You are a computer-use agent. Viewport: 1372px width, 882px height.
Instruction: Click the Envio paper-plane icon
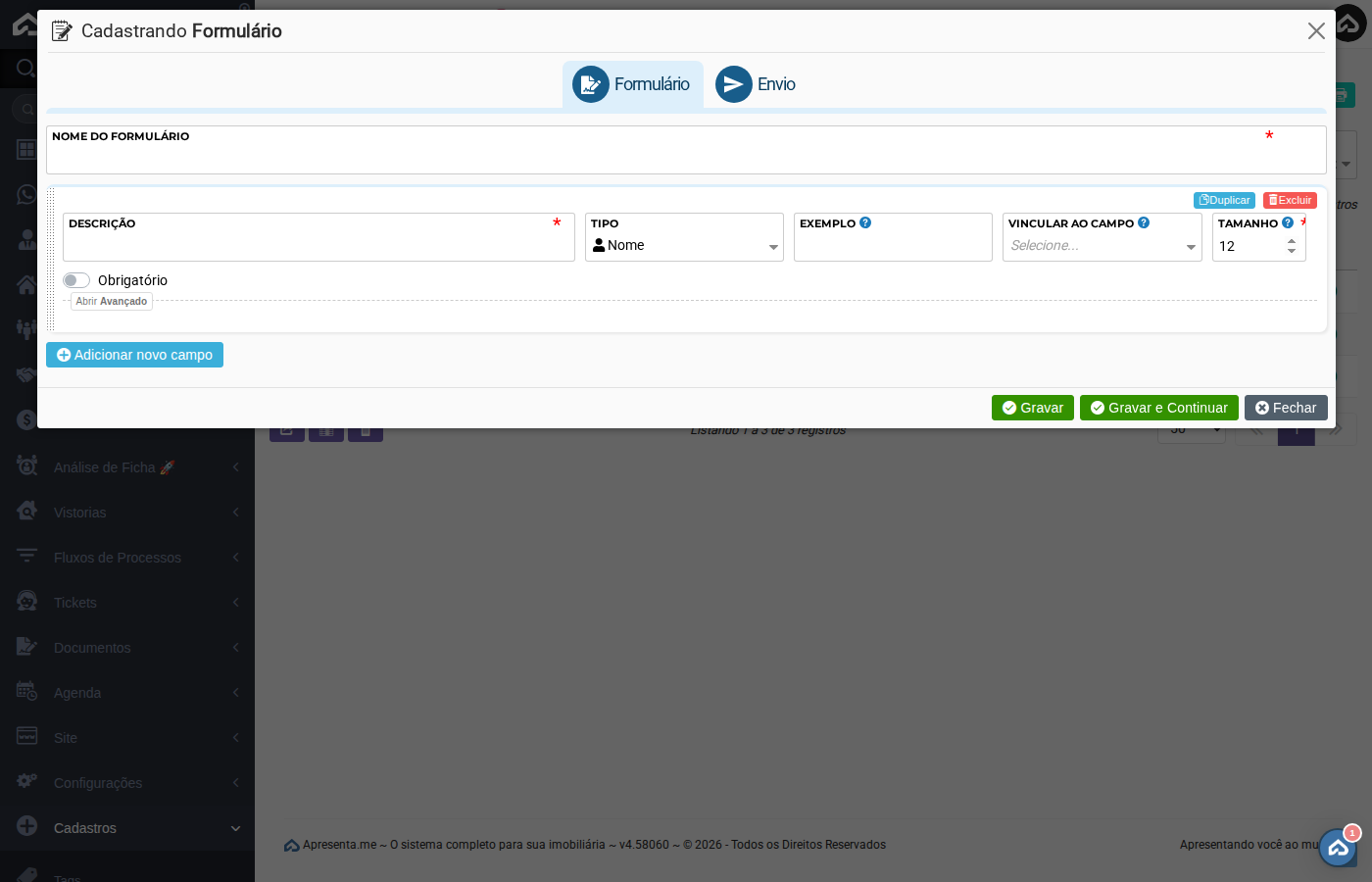click(x=733, y=84)
